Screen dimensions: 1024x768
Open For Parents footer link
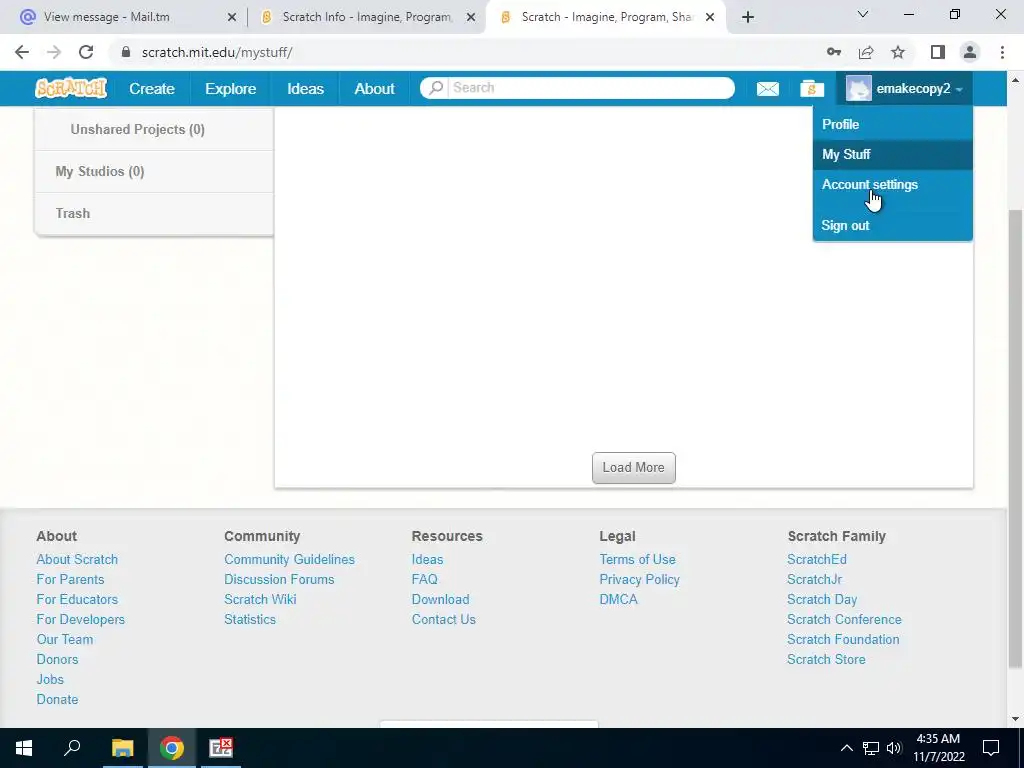coord(70,579)
